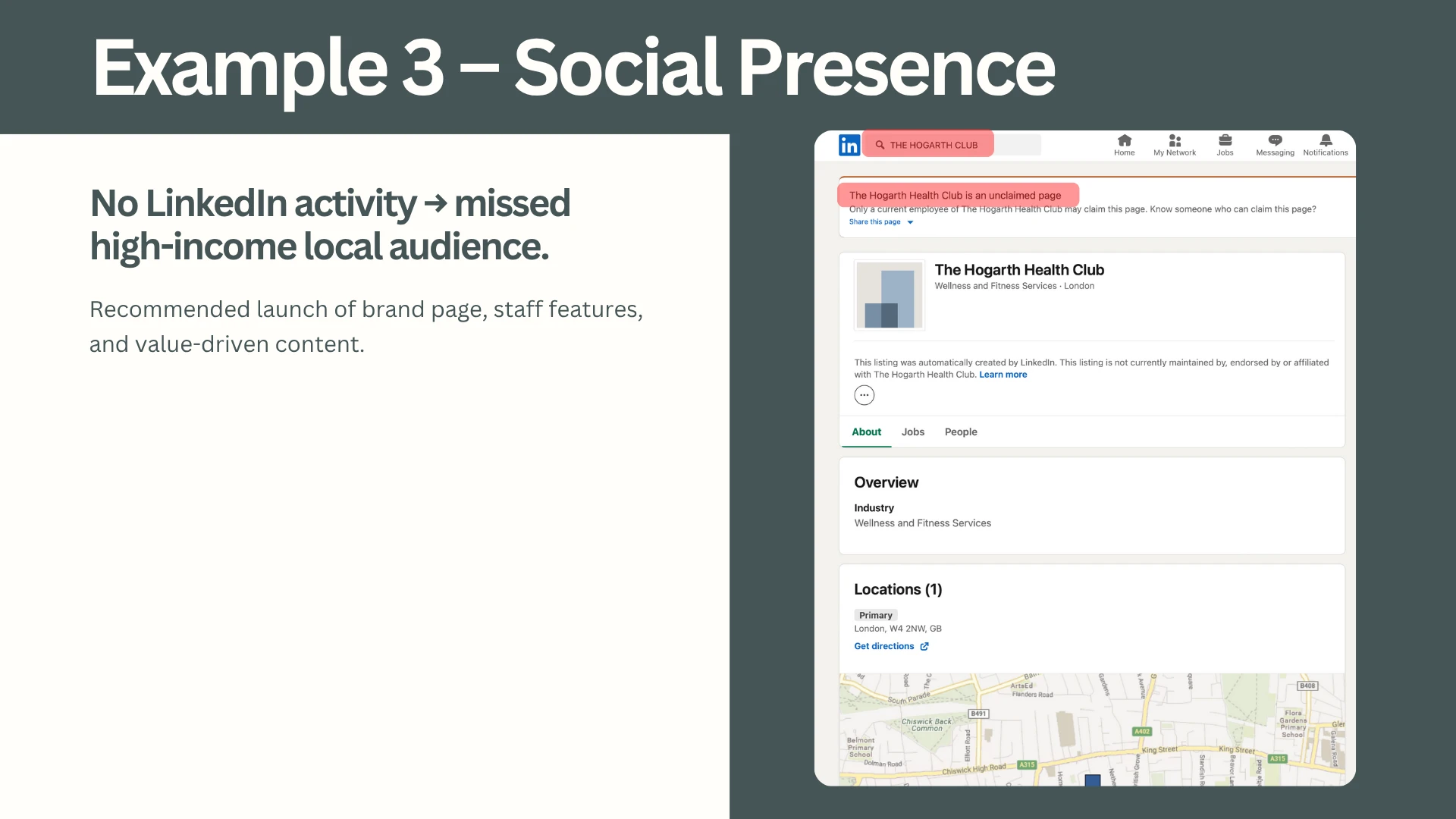The height and width of the screenshot is (819, 1456).
Task: Click the external link icon beside Get directions
Action: coord(924,647)
